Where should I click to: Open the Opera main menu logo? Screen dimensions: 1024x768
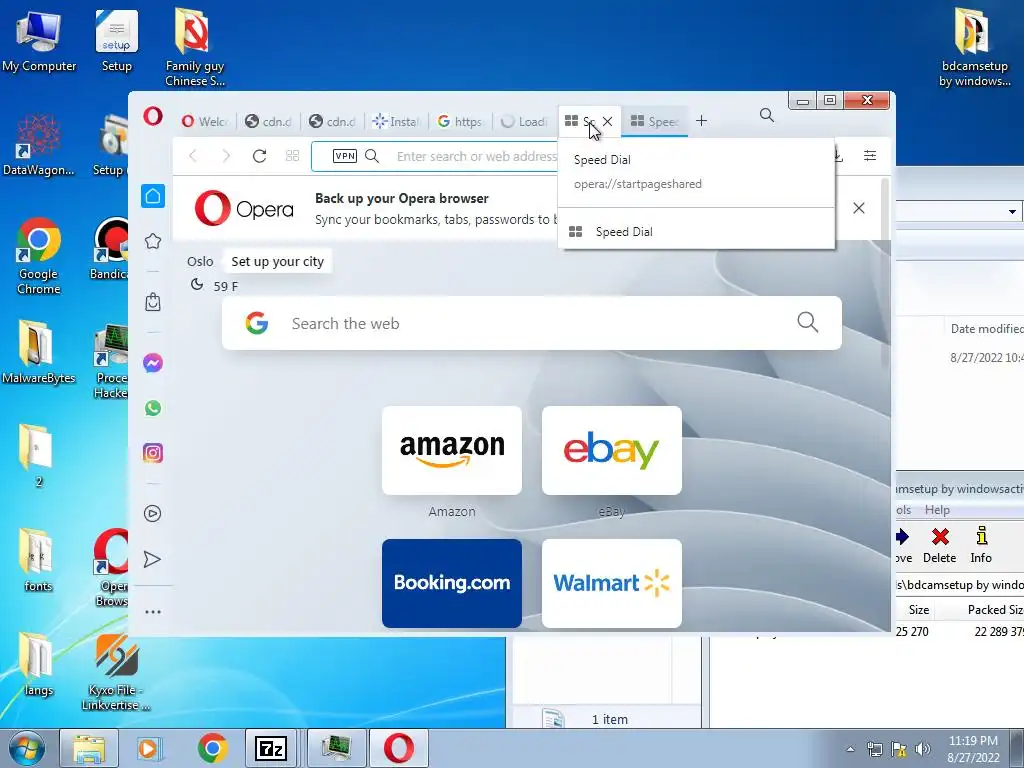tap(153, 117)
